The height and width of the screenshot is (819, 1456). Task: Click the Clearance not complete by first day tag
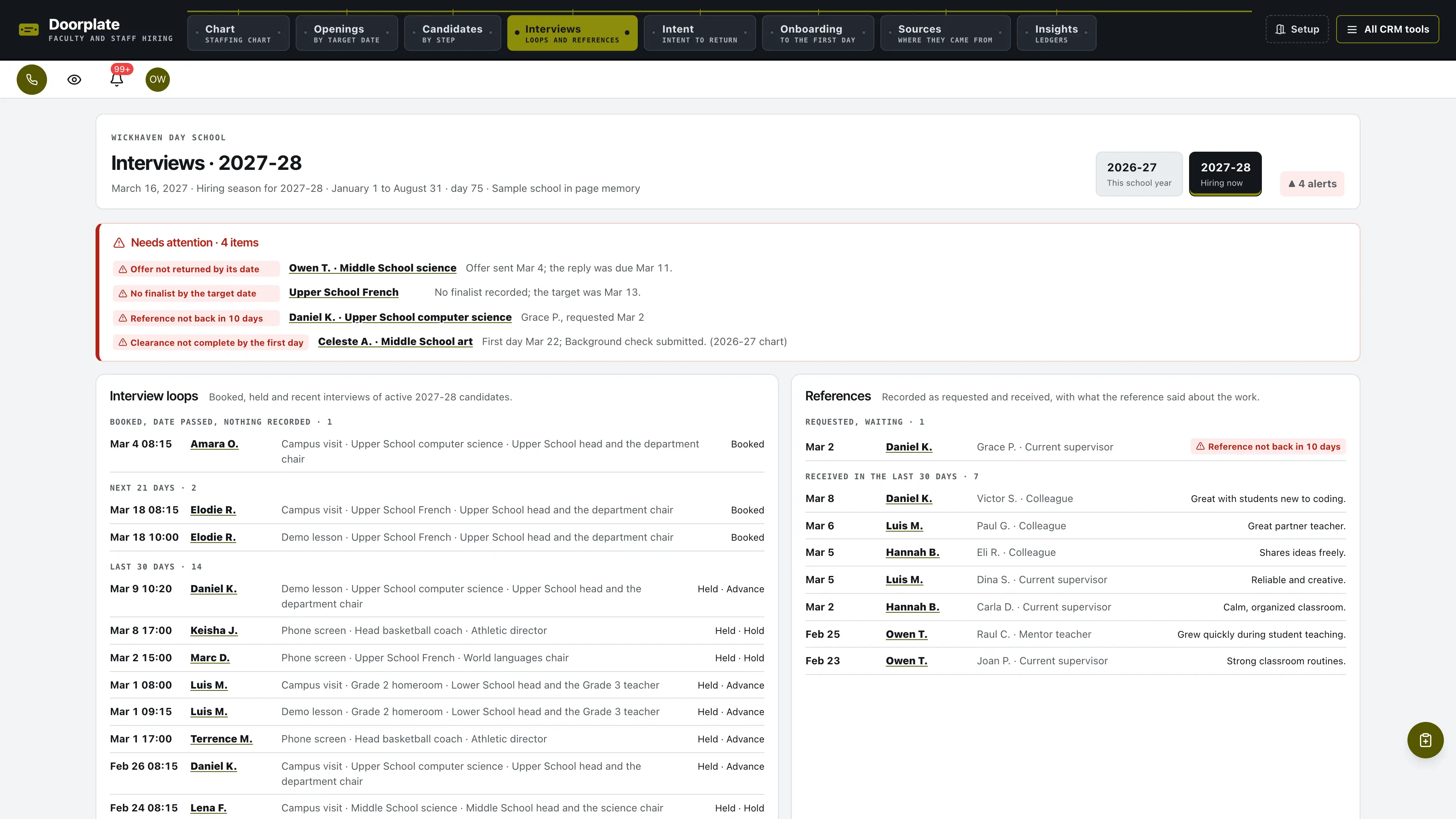(x=211, y=342)
